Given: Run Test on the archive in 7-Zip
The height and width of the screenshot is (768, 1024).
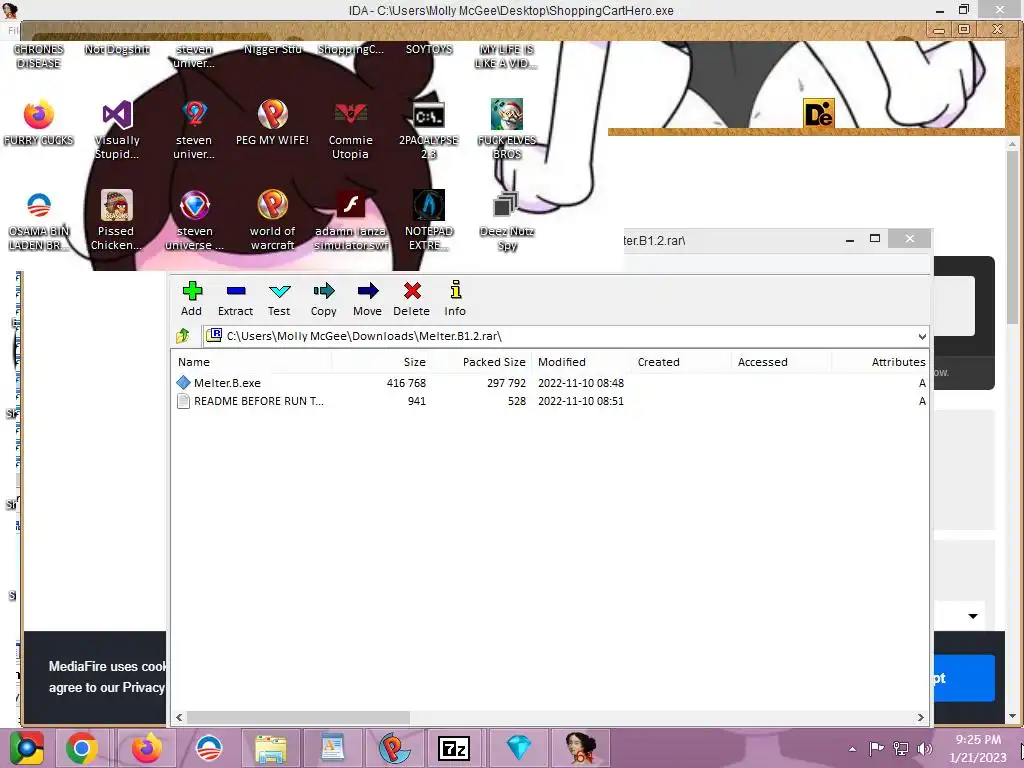Looking at the screenshot, I should click(x=279, y=298).
